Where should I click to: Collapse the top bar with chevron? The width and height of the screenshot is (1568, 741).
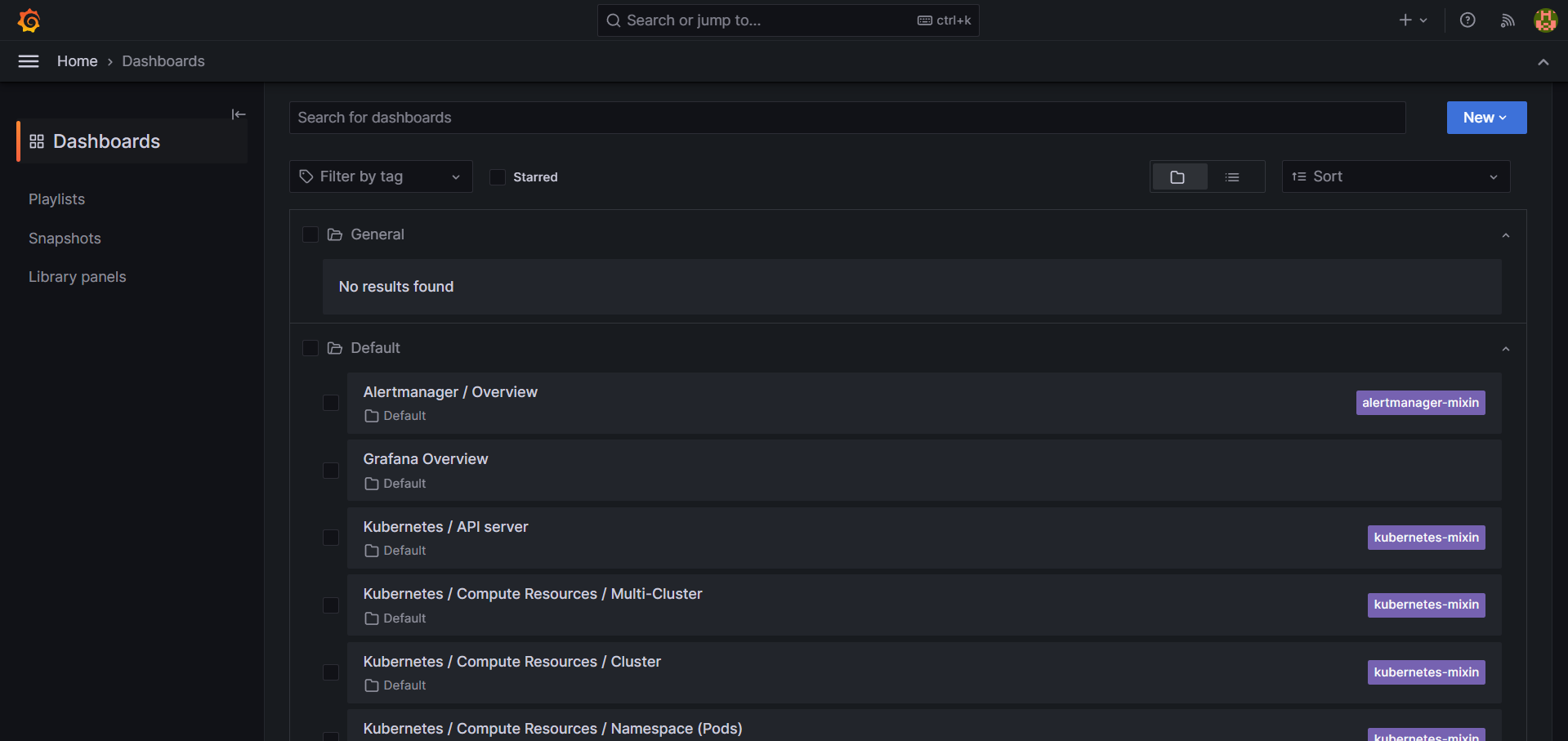pyautogui.click(x=1543, y=62)
